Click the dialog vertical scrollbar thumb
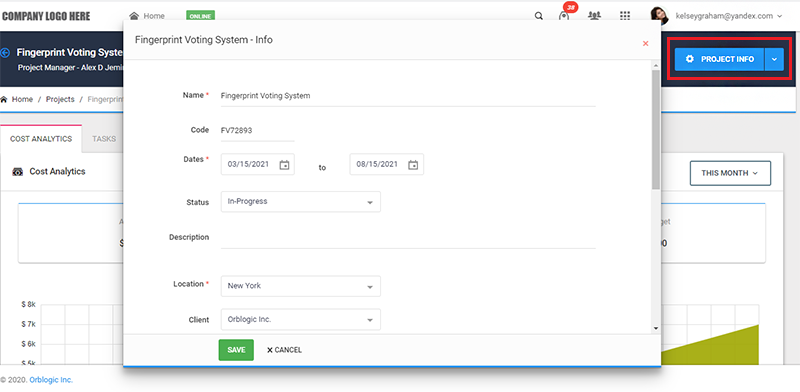The height and width of the screenshot is (392, 800). (x=656, y=130)
